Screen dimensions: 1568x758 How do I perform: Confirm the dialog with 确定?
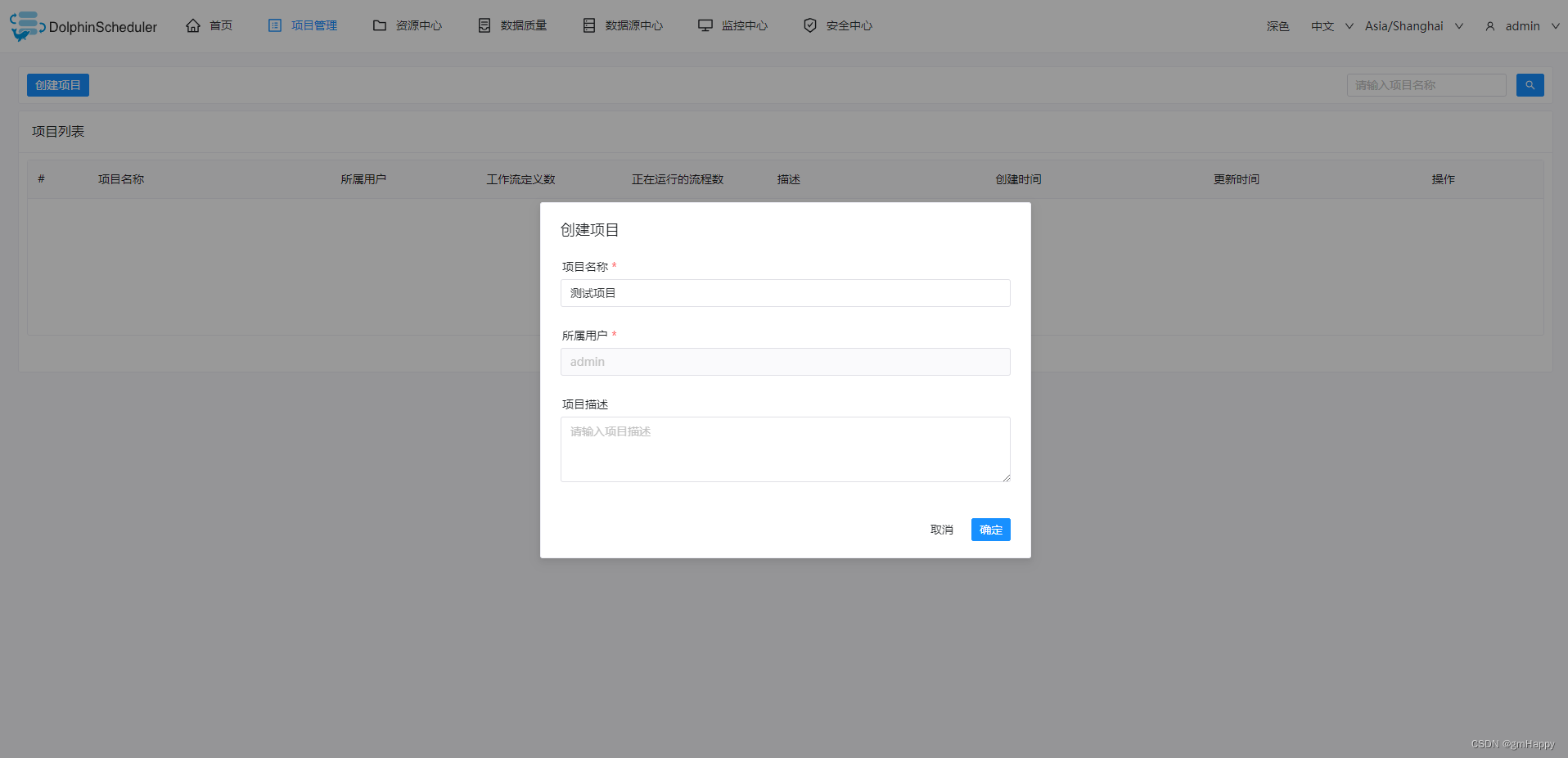tap(991, 530)
